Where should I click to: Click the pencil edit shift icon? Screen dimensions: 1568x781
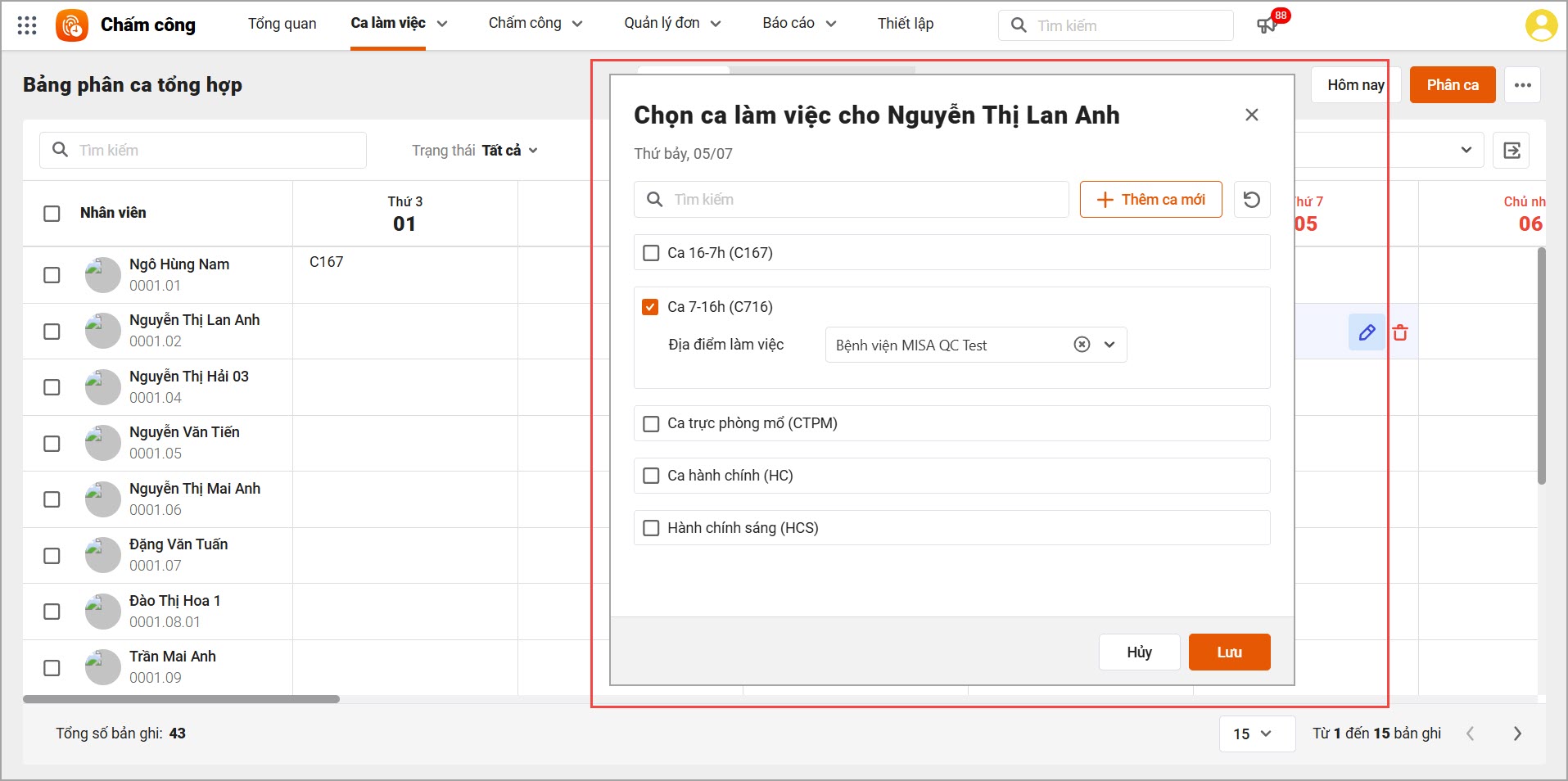point(1366,332)
